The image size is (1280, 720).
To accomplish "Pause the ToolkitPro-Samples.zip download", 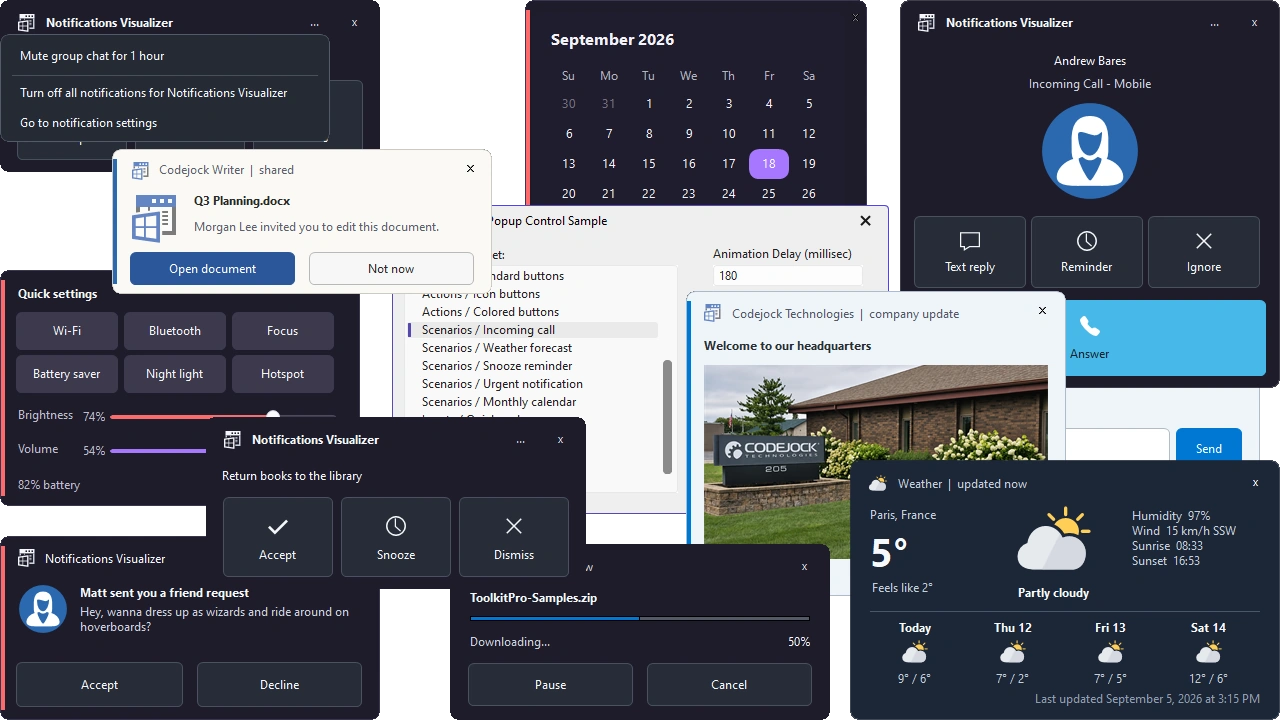I will (x=550, y=685).
